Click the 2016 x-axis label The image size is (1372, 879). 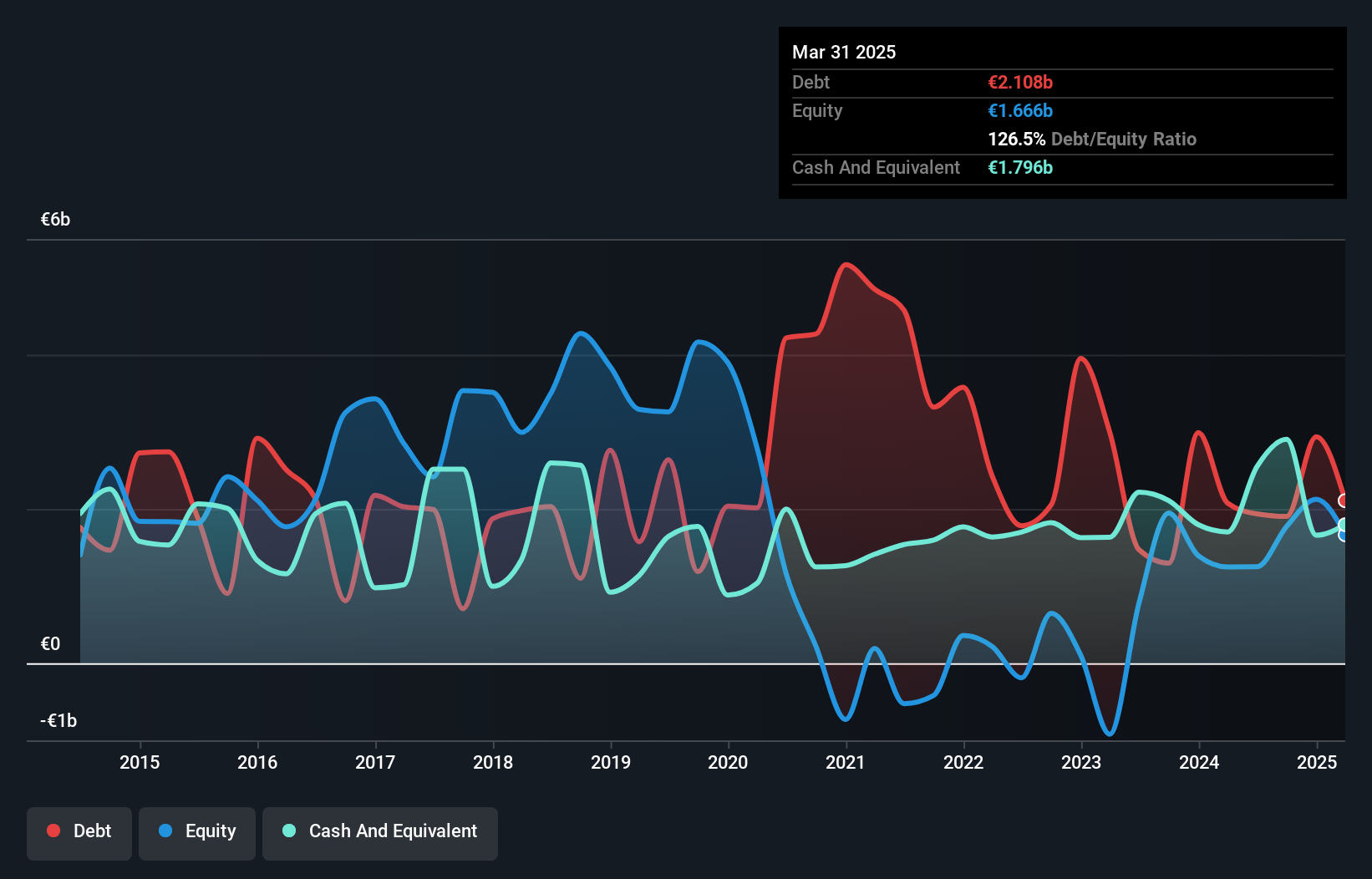point(257,762)
